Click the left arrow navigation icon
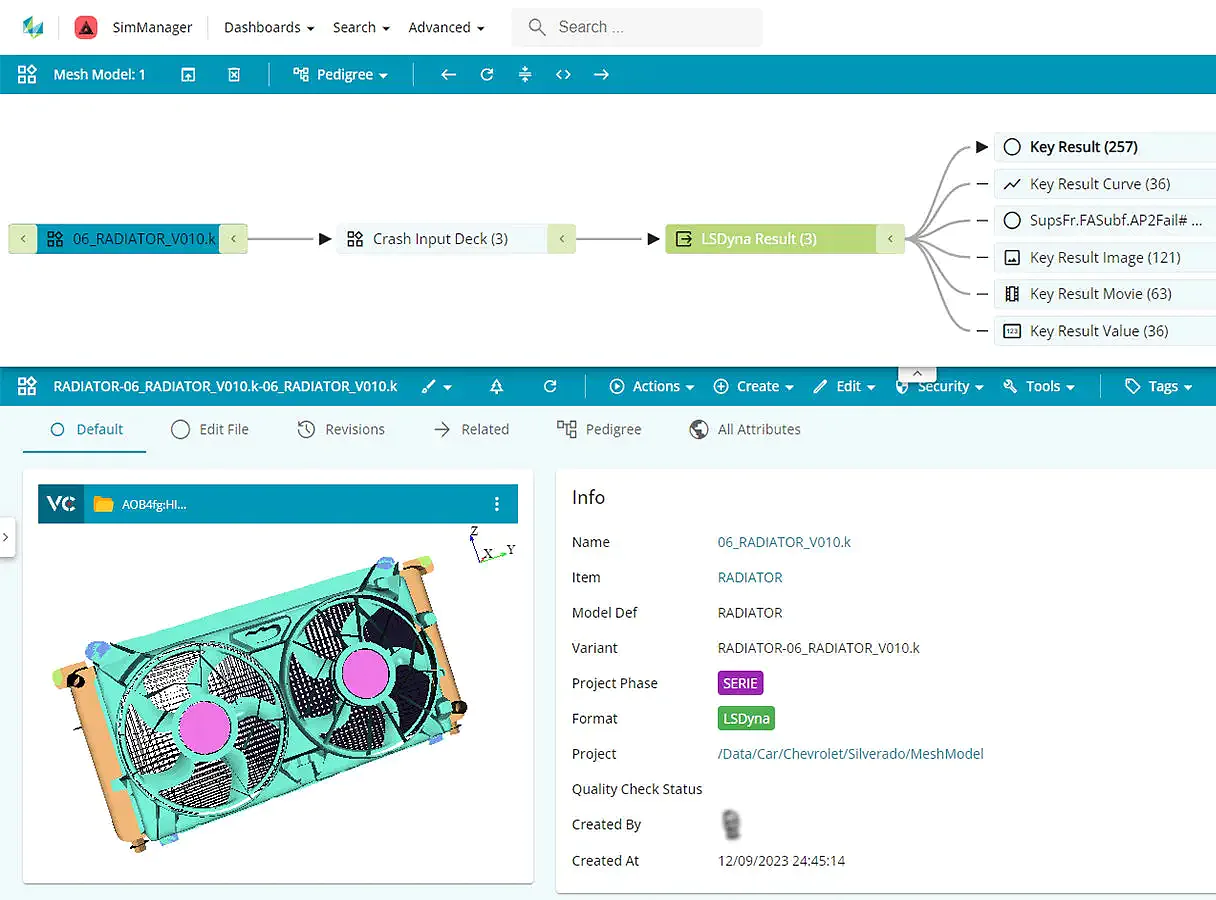Image resolution: width=1216 pixels, height=900 pixels. tap(448, 75)
